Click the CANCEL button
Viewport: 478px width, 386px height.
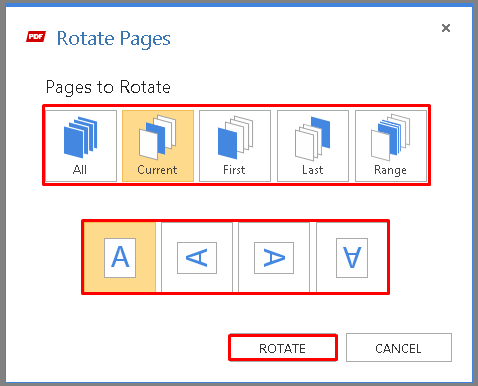(x=399, y=348)
